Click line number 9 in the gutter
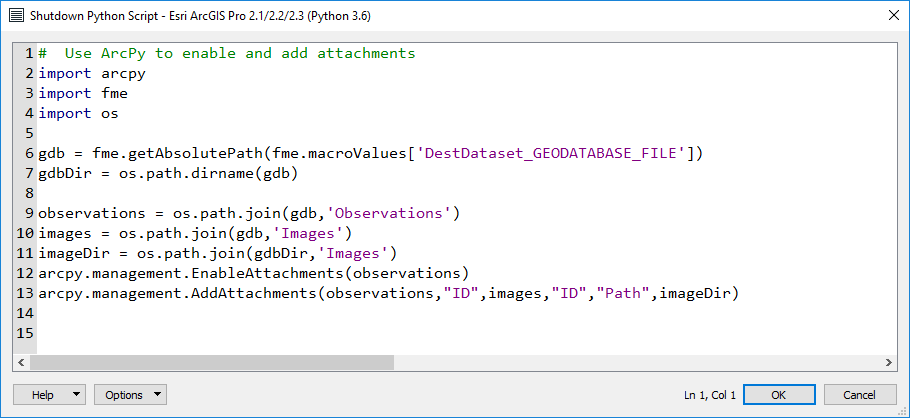This screenshot has width=910, height=418. coord(30,213)
